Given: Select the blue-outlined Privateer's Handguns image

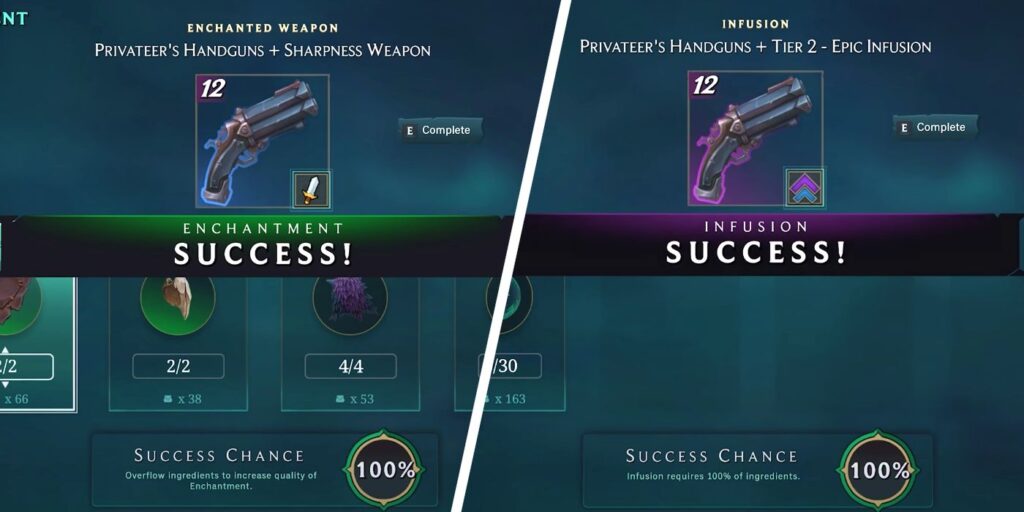Looking at the screenshot, I should [x=262, y=140].
